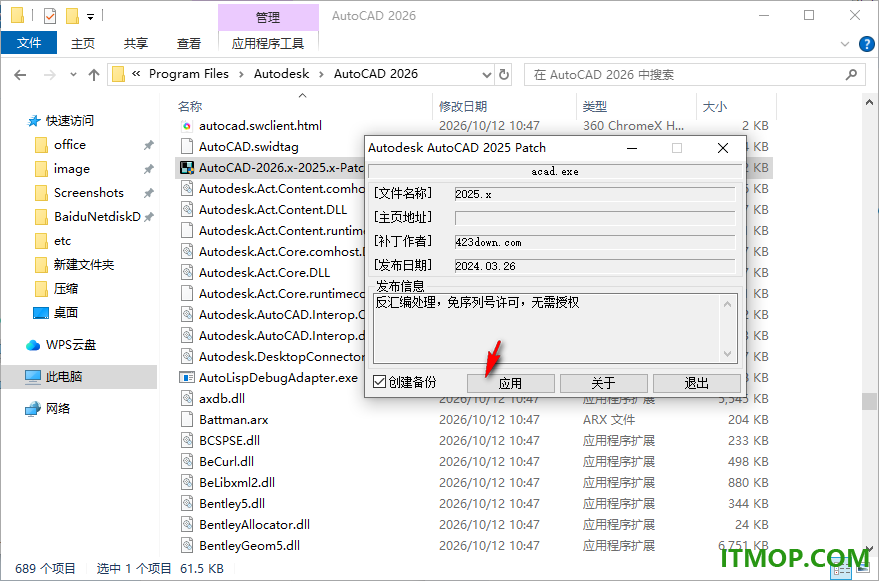
Task: Switch to the 共享 ribbon tab
Action: (x=136, y=43)
